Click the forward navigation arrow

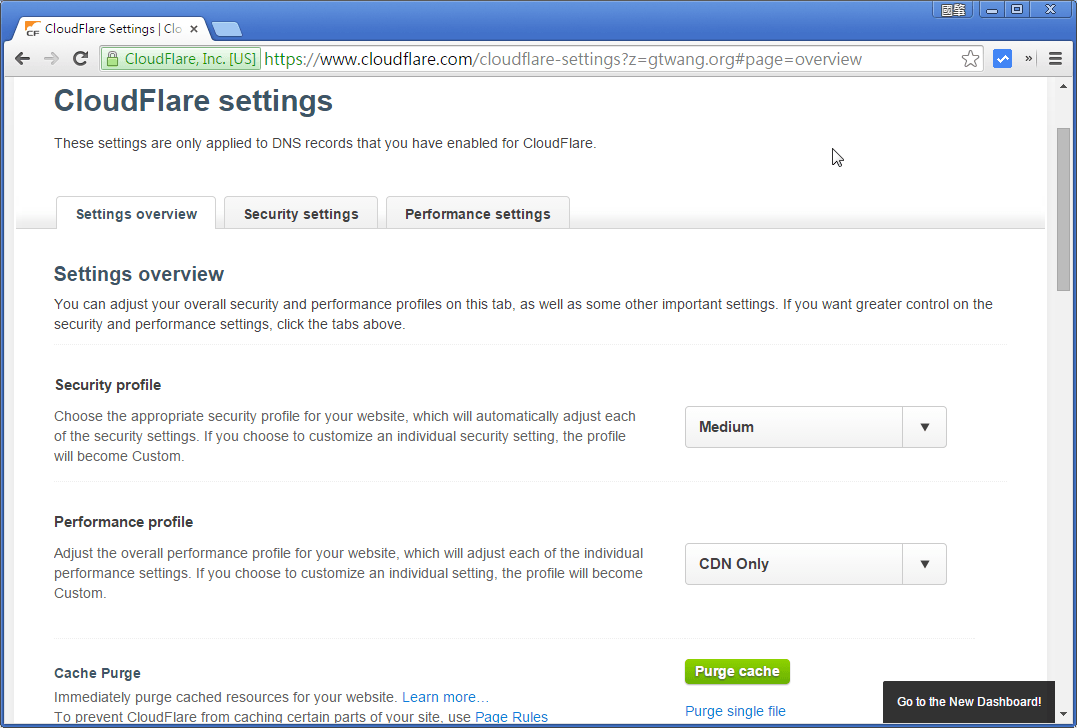point(51,58)
